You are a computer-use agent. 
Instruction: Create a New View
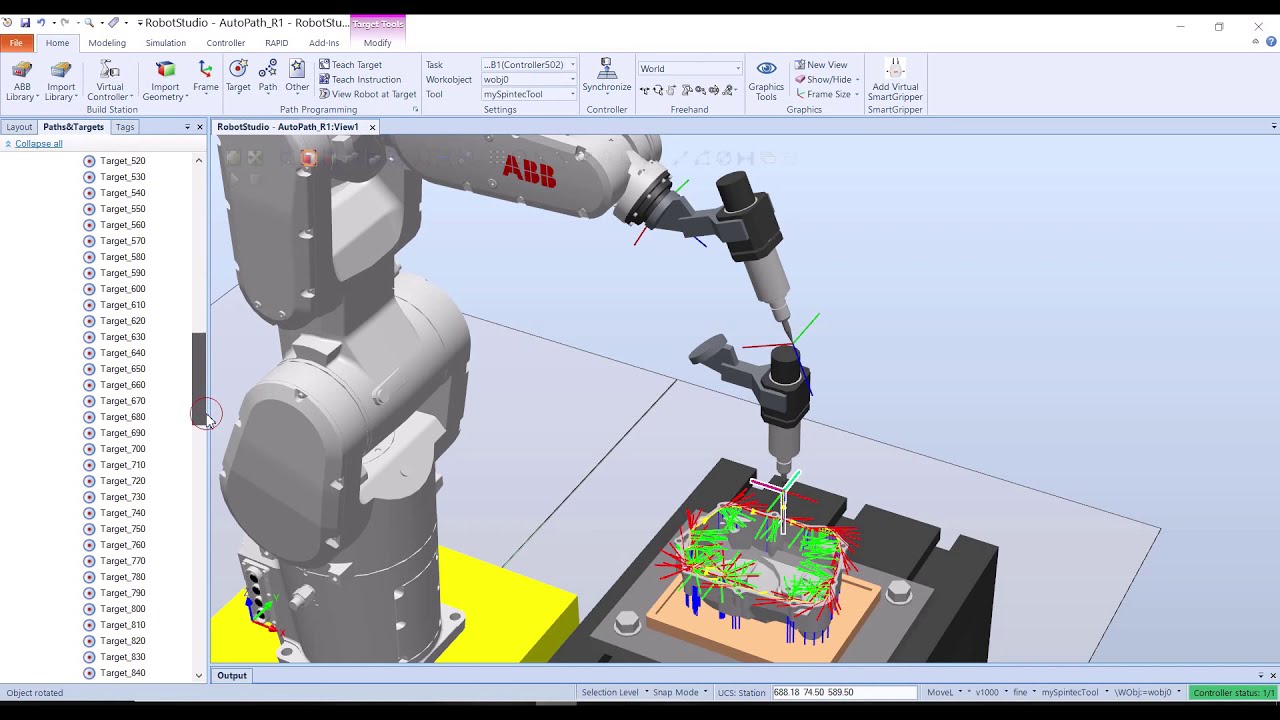[820, 65]
